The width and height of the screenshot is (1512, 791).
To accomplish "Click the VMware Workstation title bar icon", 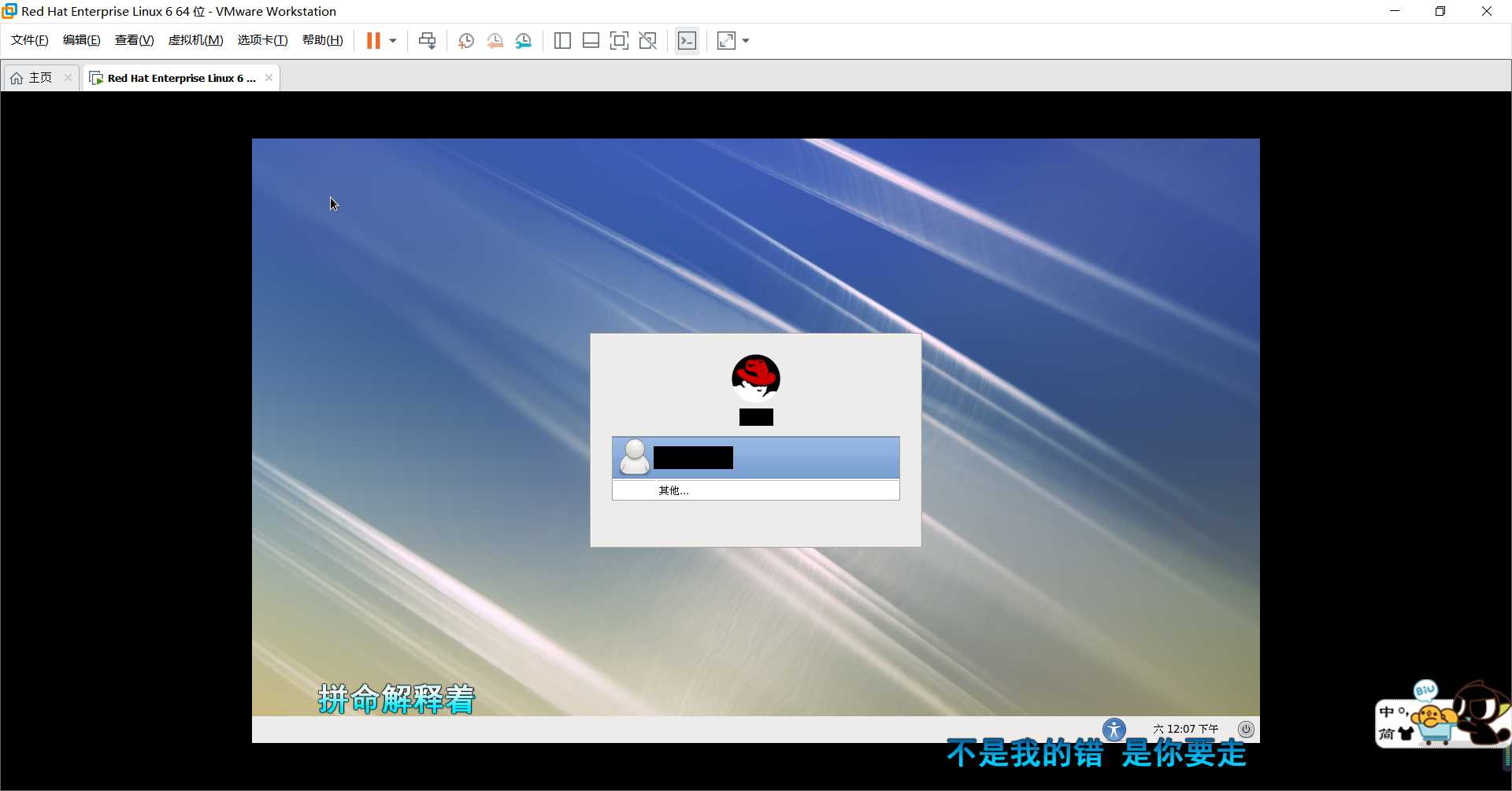I will 9,11.
